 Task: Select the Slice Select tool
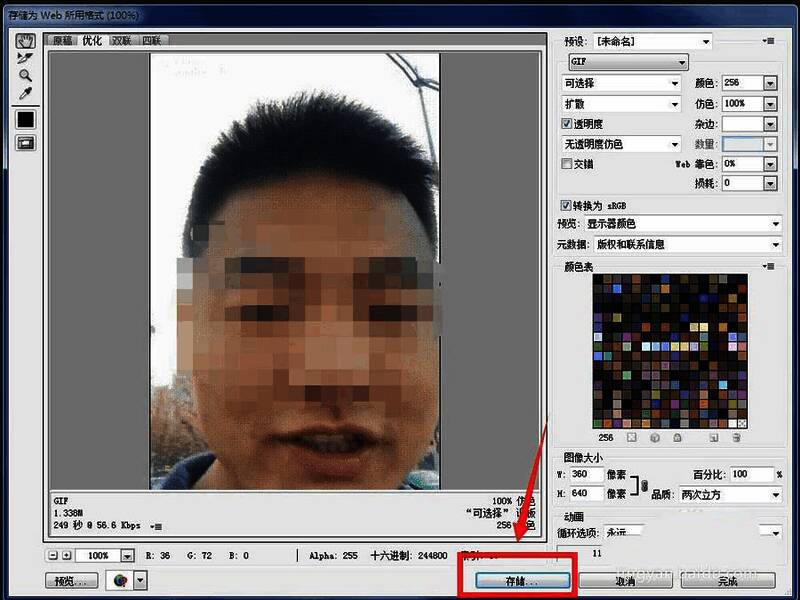click(x=25, y=58)
